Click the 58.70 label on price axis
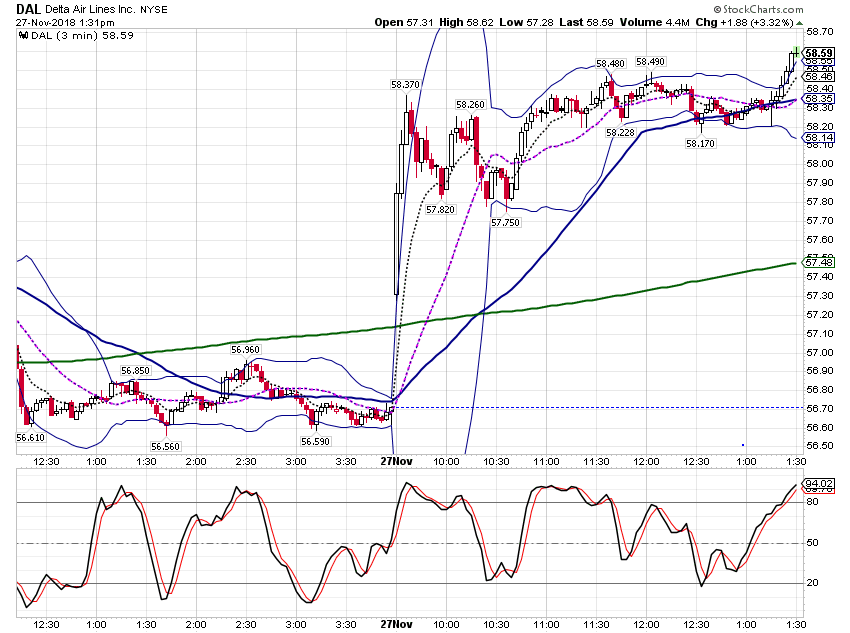 [x=820, y=31]
